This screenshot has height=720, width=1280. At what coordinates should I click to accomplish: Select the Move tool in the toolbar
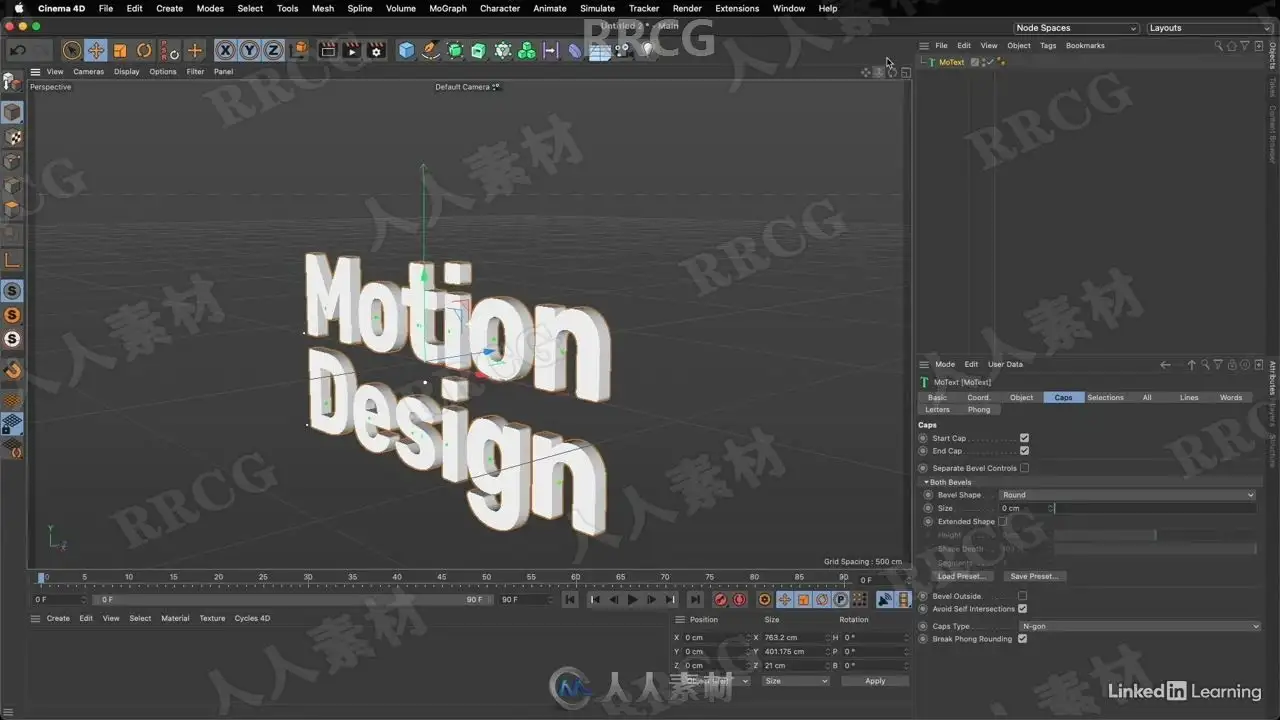tap(96, 50)
